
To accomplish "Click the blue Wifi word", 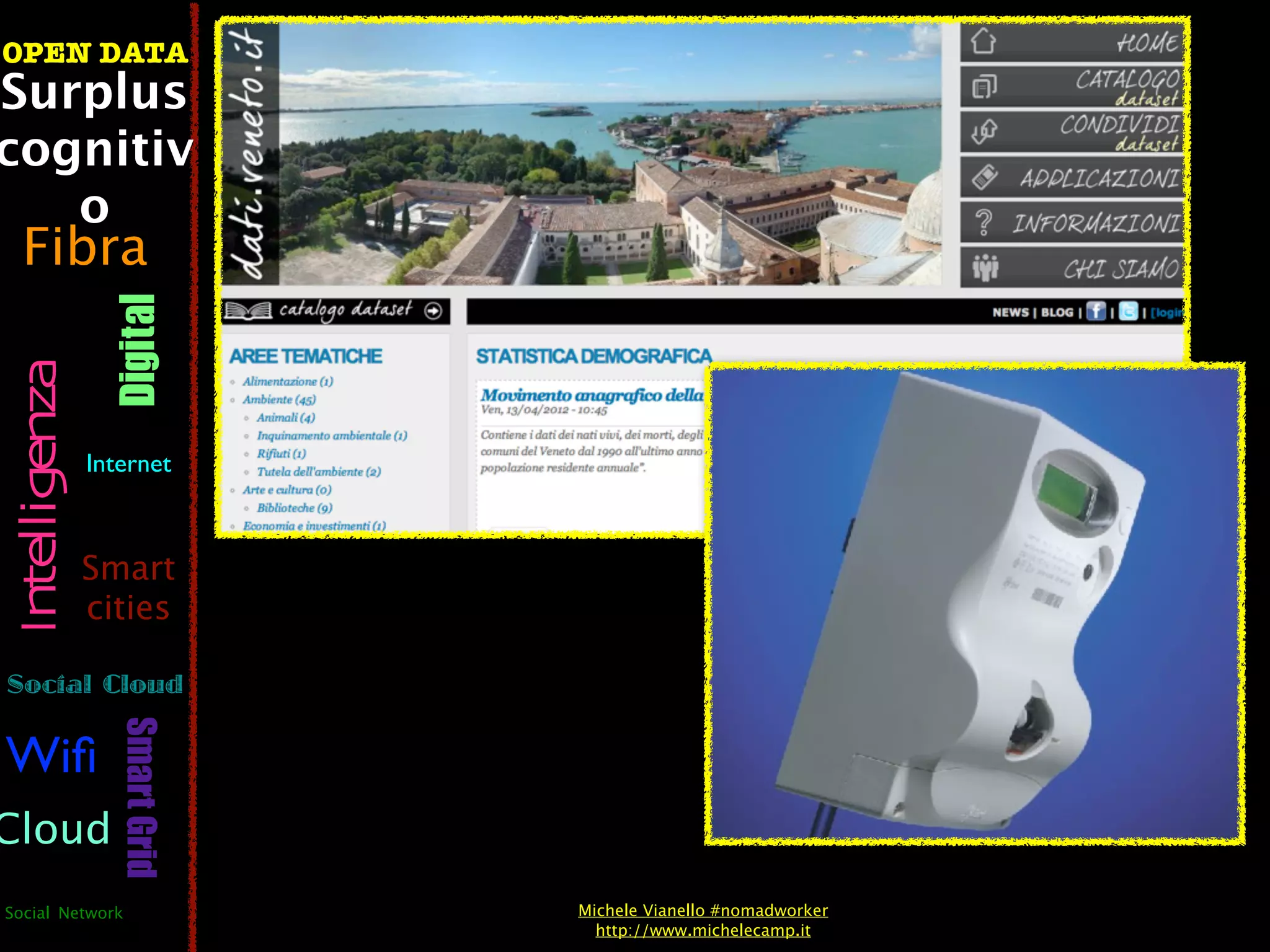I will (51, 754).
